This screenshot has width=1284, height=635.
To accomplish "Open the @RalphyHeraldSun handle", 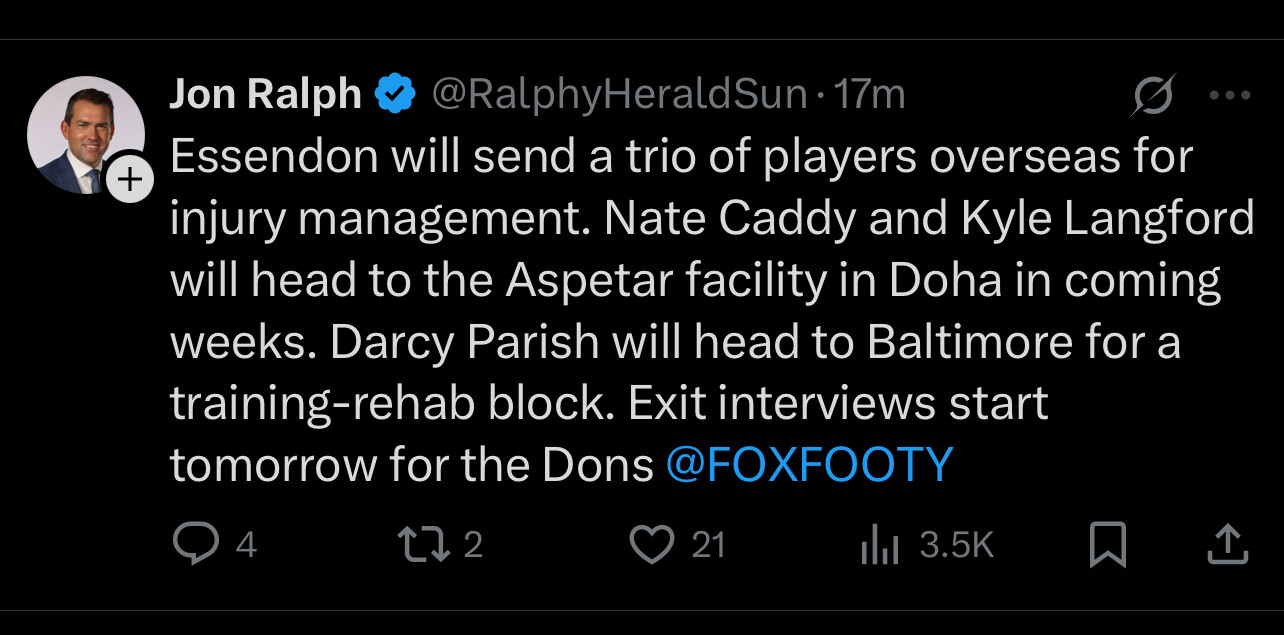I will pos(619,95).
